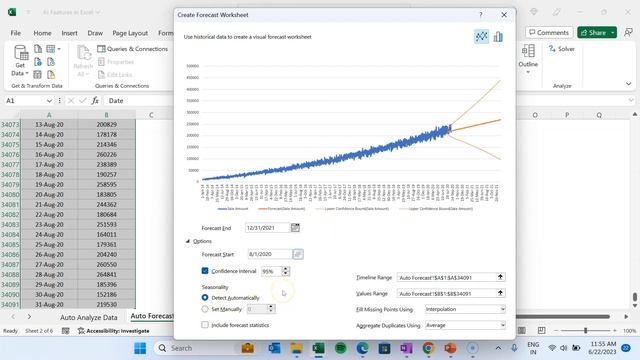
Task: Click the Forecast End date field
Action: (x=267, y=228)
